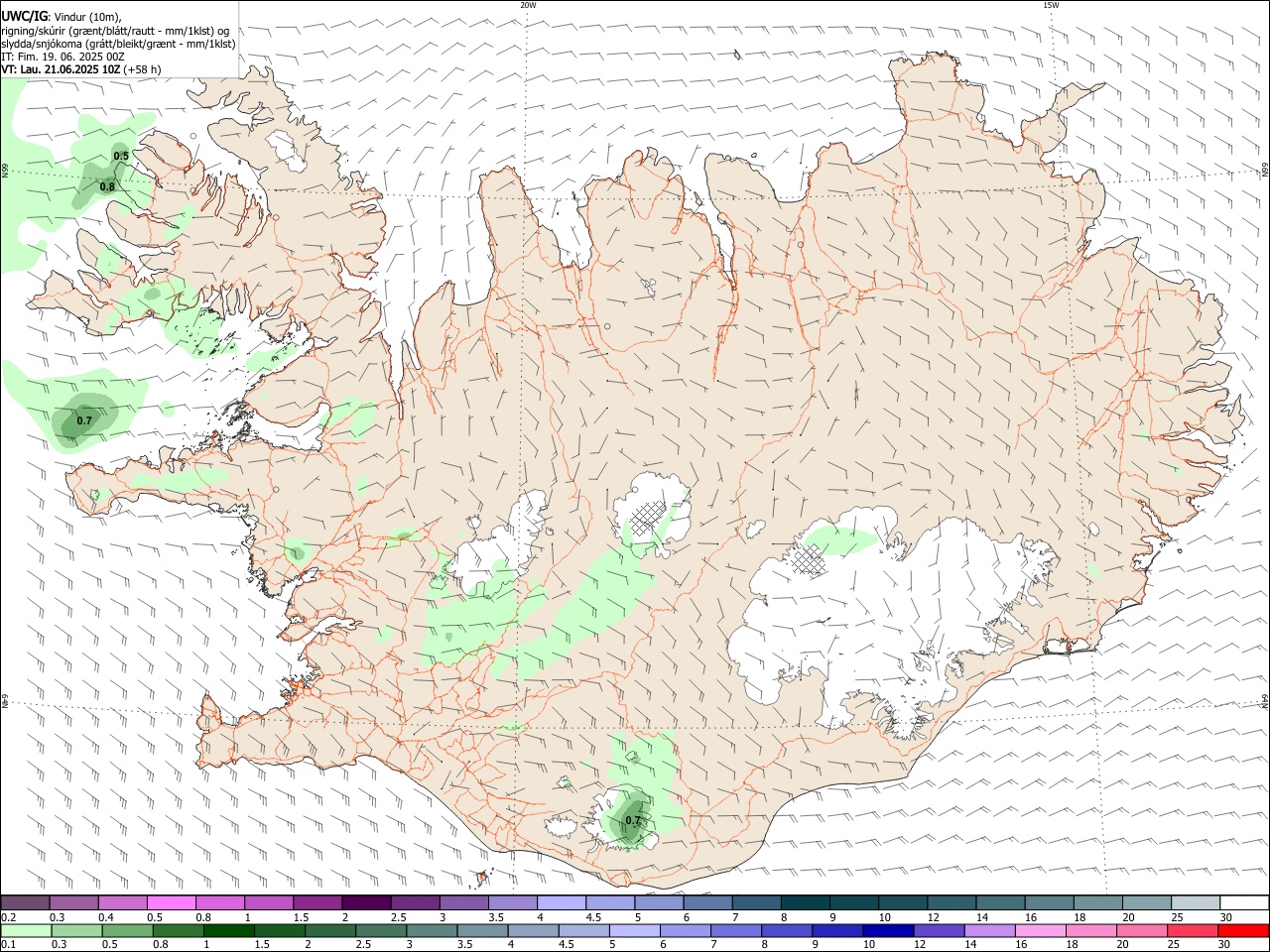1270x952 pixels.
Task: Click the '15W' longitude label
Action: tap(1051, 5)
